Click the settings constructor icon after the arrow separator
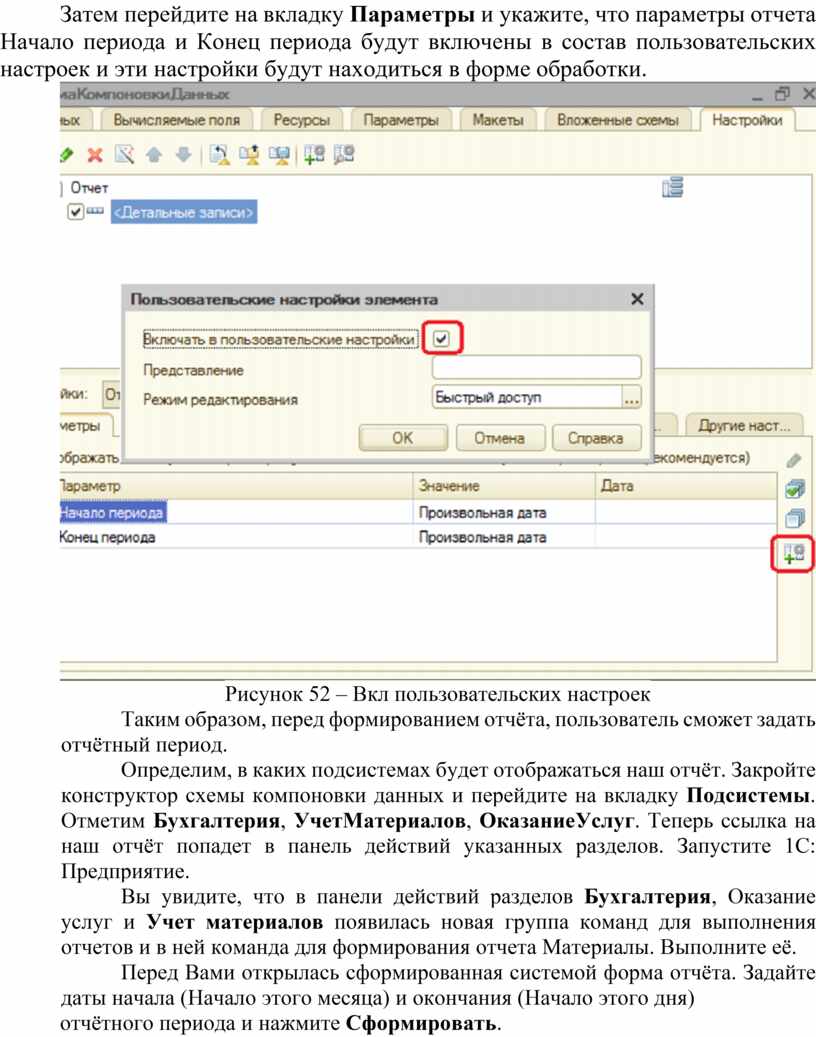Image resolution: width=816 pixels, height=1037 pixels. pyautogui.click(x=220, y=155)
